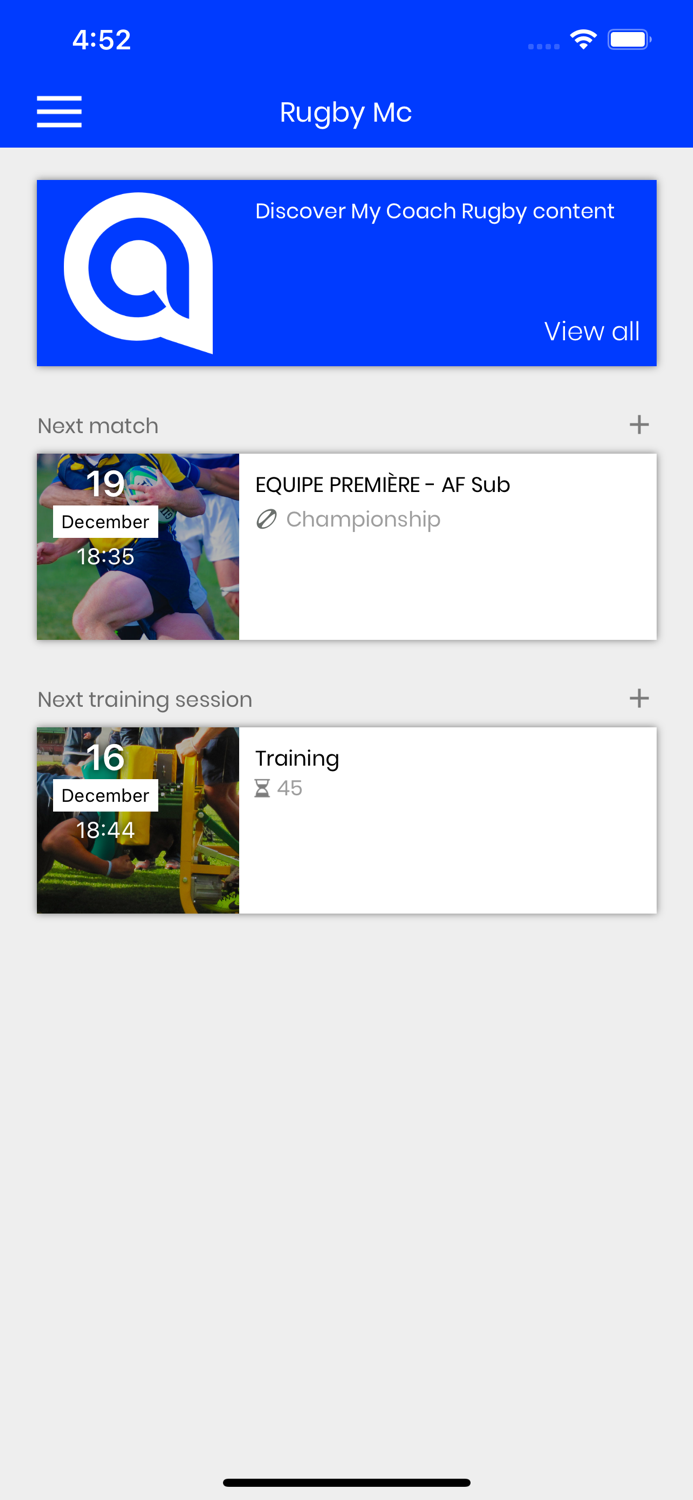
Task: Tap the Next training session label
Action: (145, 699)
